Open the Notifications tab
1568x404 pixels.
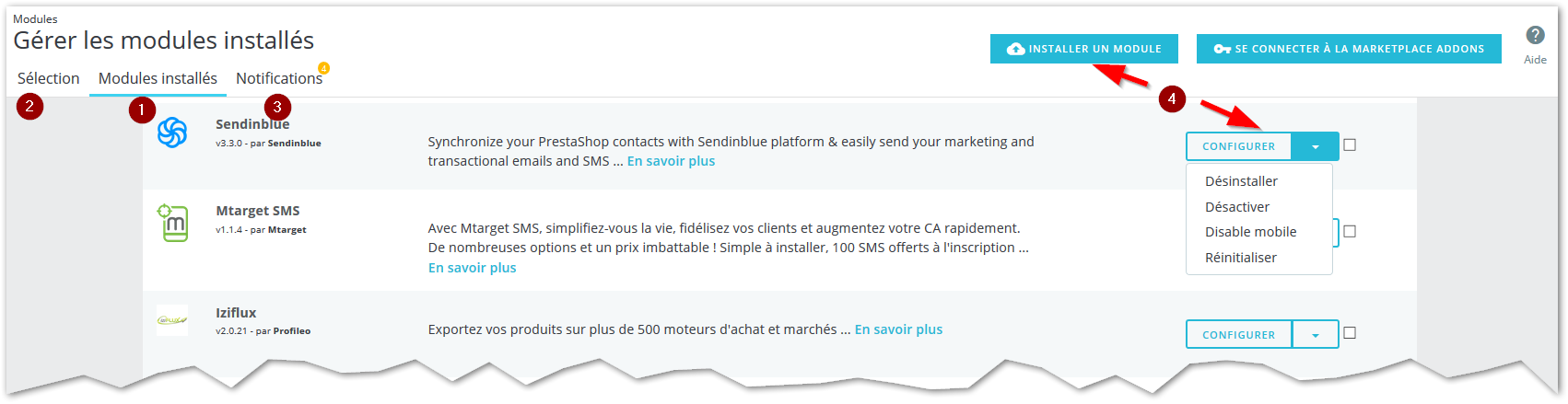(279, 78)
